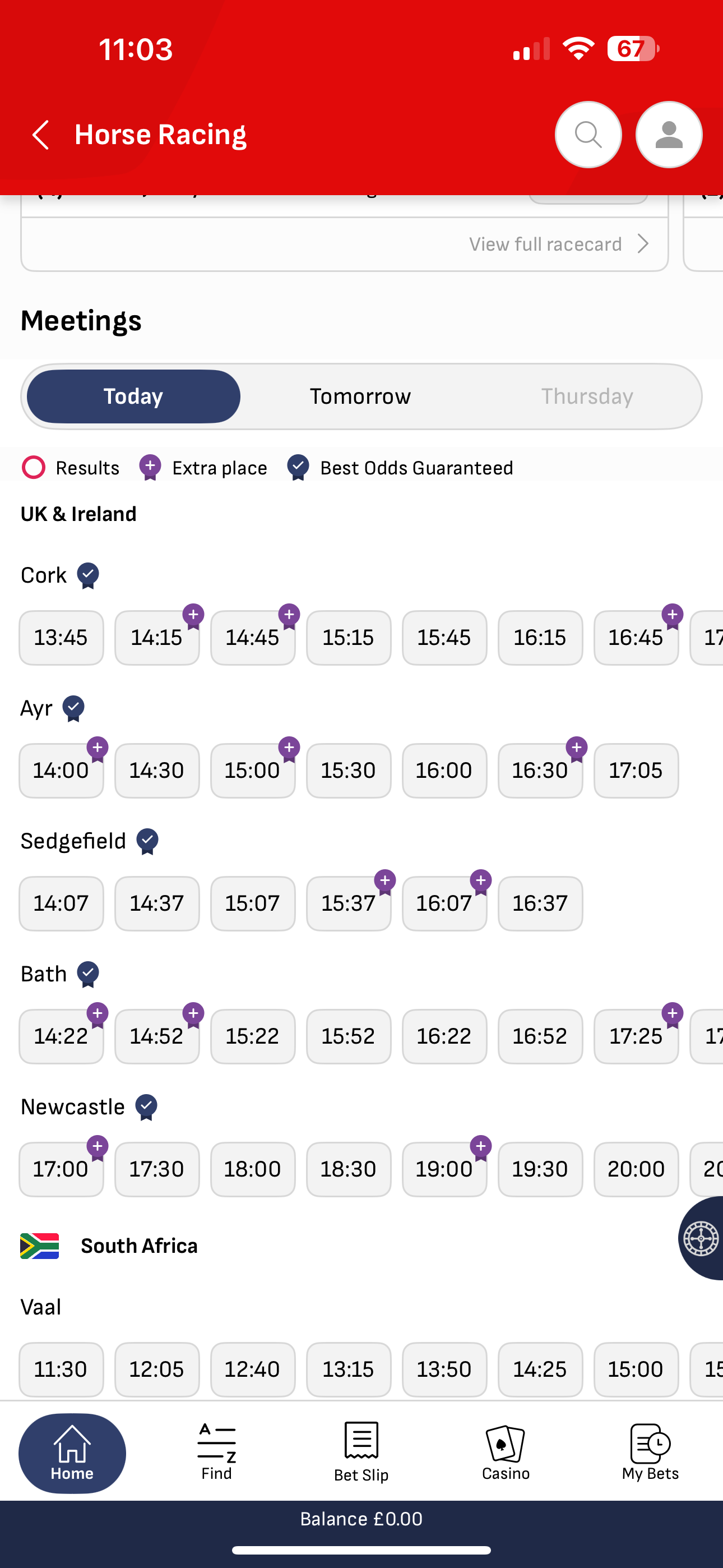This screenshot has width=723, height=1568.
Task: Select the Today meetings toggle
Action: click(x=133, y=396)
